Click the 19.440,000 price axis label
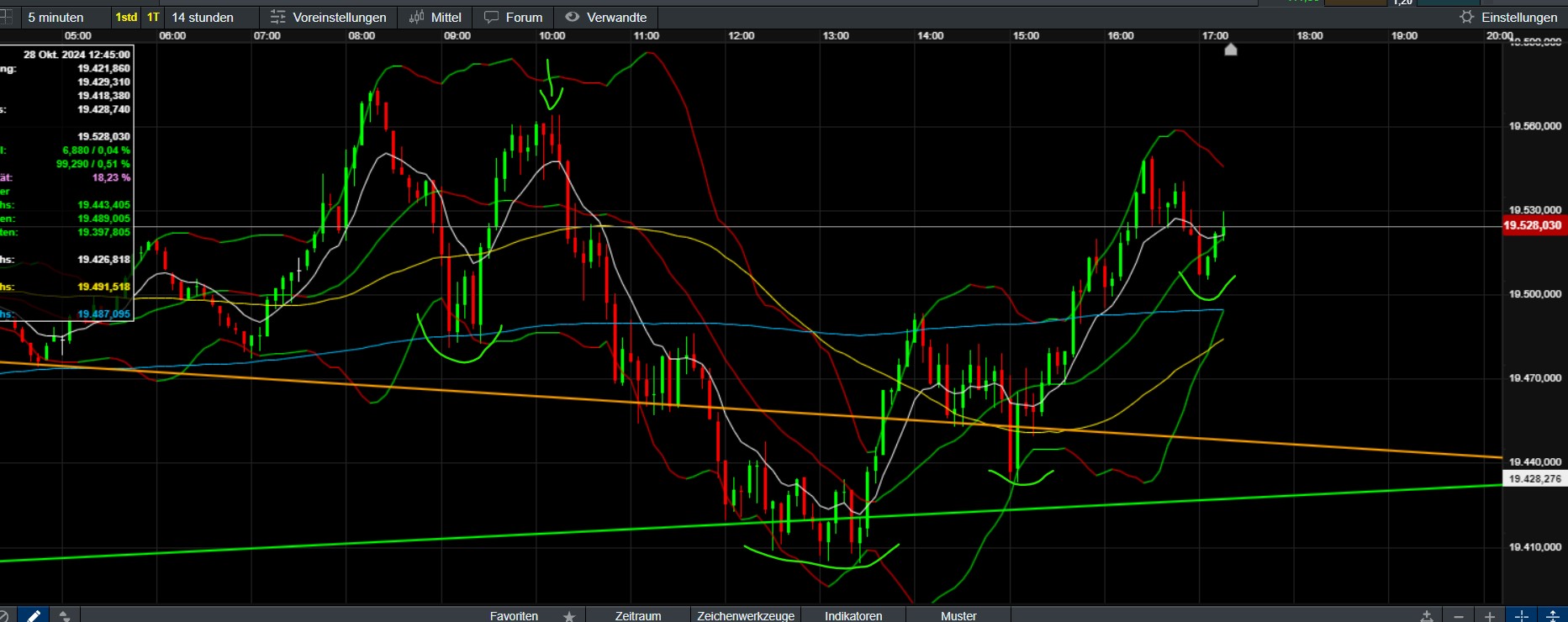The width and height of the screenshot is (1568, 622). tap(1535, 461)
